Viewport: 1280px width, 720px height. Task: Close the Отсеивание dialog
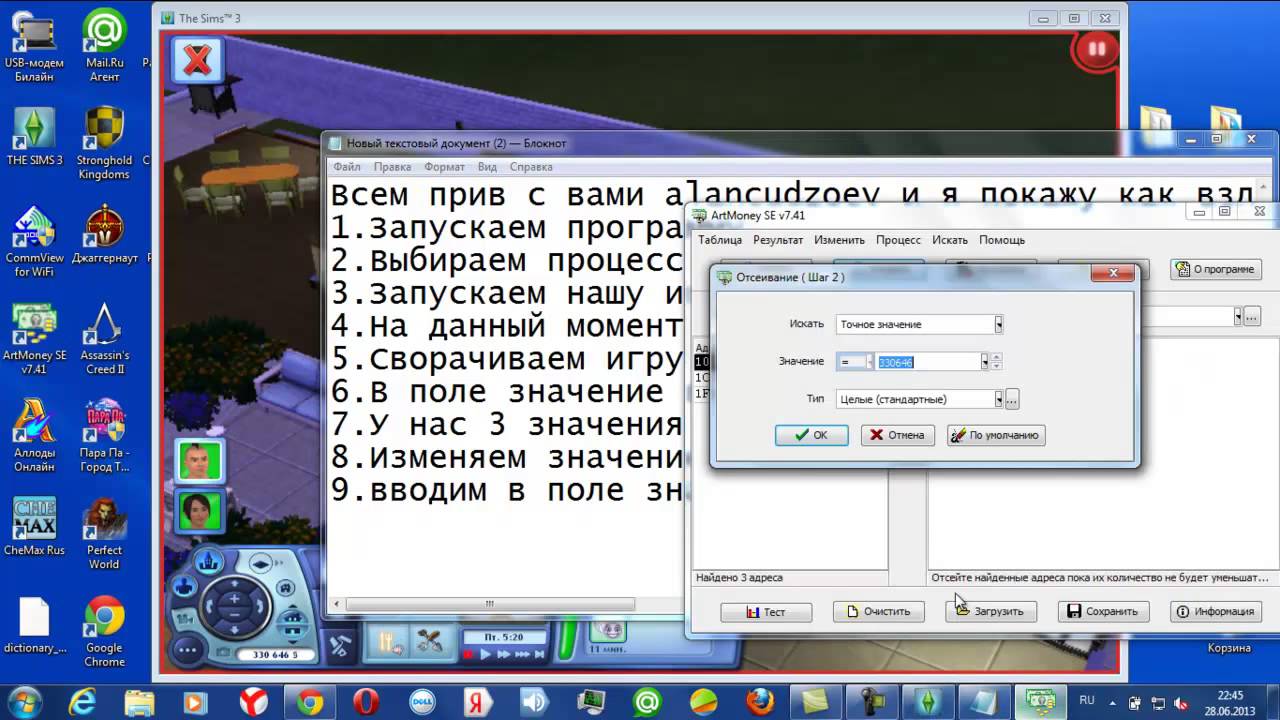point(1111,273)
